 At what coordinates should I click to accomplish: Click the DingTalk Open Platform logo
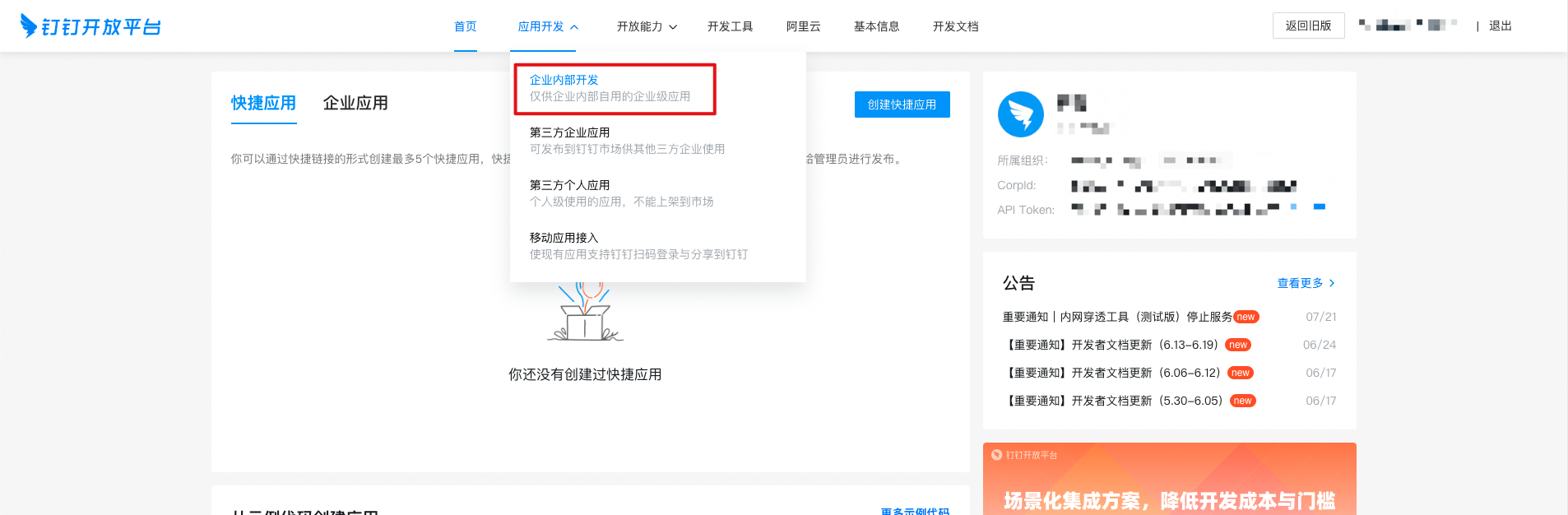(90, 26)
